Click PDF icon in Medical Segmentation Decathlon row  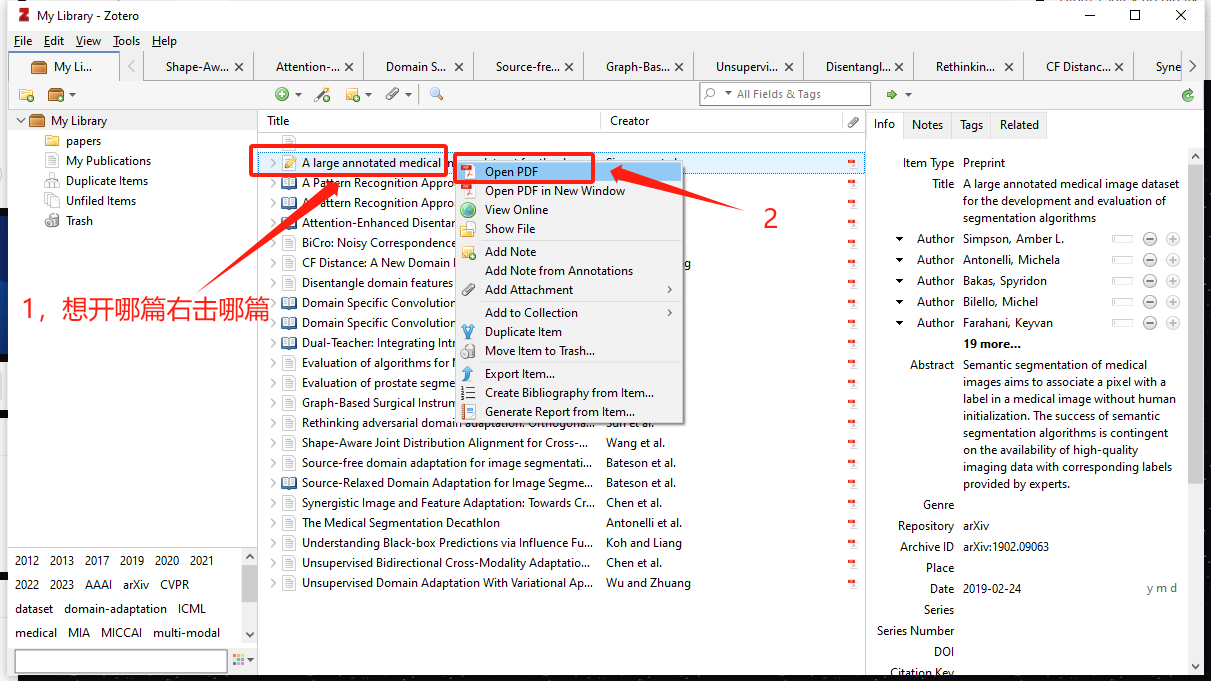(853, 523)
